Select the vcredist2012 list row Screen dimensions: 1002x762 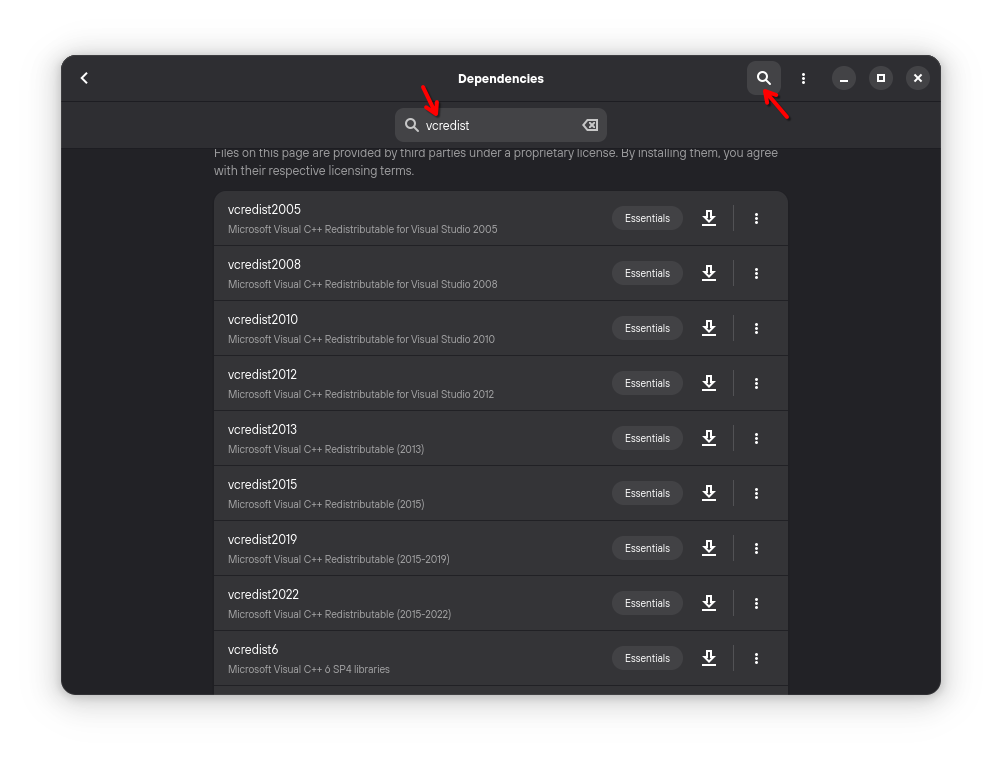(400, 383)
